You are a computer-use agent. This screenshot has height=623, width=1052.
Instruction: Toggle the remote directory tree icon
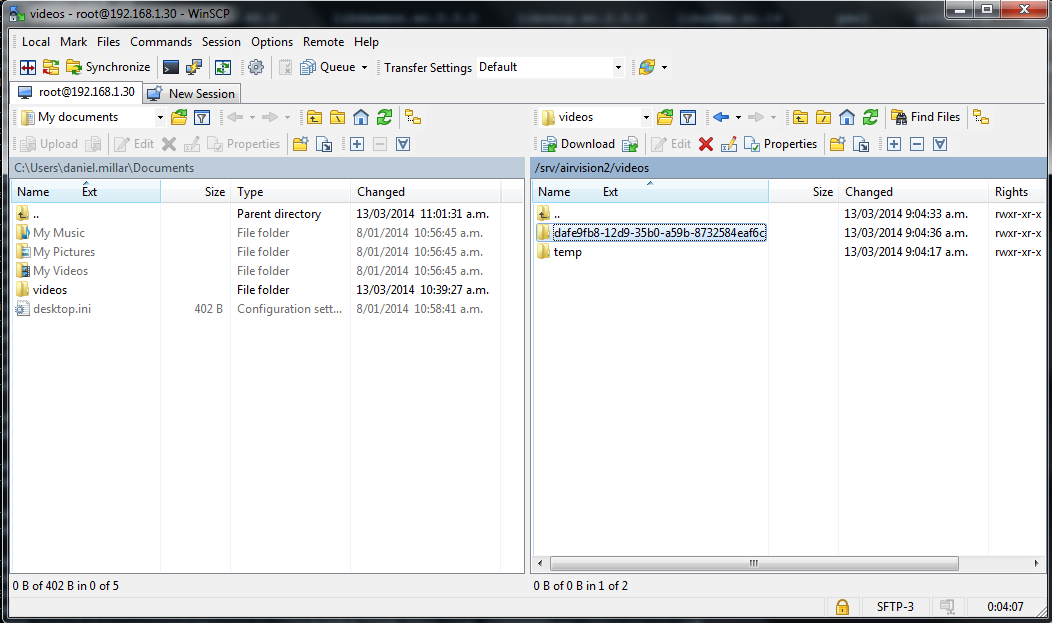click(x=982, y=118)
